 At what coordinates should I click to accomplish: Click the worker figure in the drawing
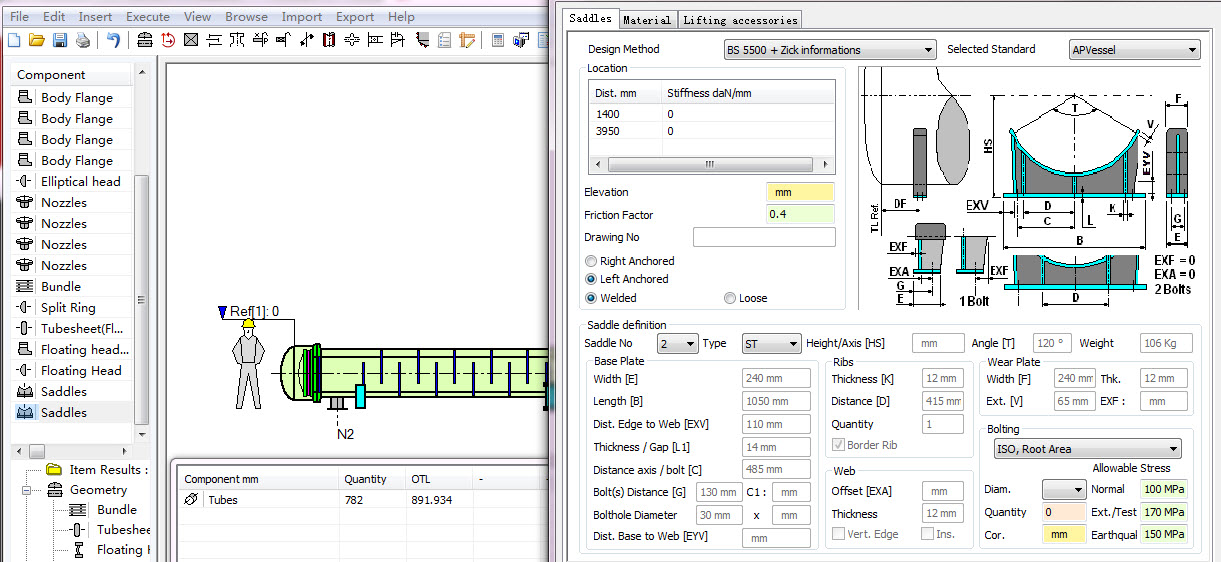coord(247,363)
